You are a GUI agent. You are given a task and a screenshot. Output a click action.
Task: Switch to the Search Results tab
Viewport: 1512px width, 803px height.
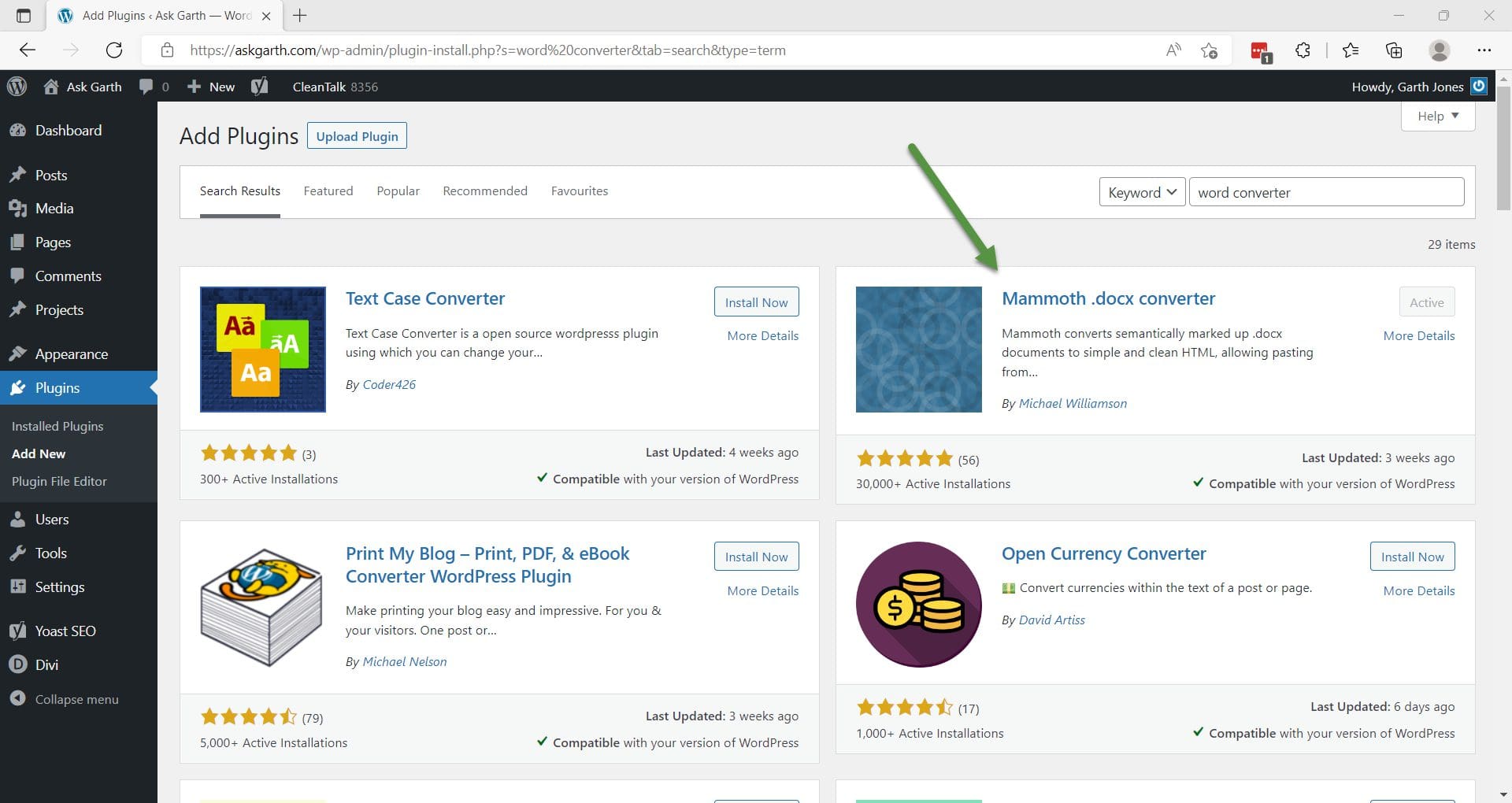pyautogui.click(x=240, y=191)
